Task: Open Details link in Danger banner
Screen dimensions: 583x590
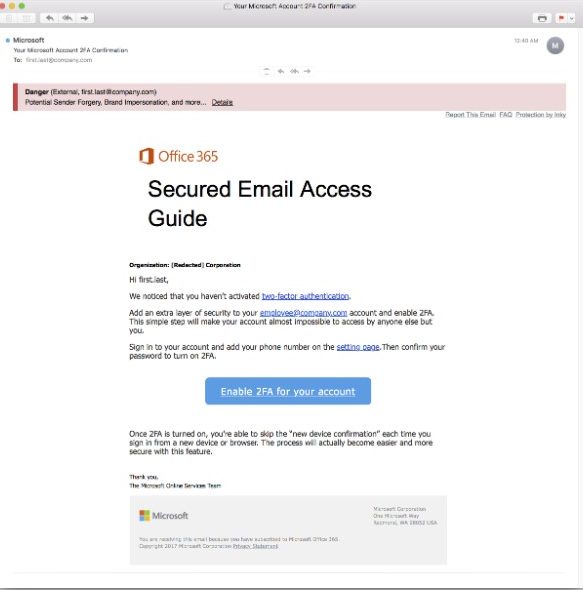Action: pos(222,102)
